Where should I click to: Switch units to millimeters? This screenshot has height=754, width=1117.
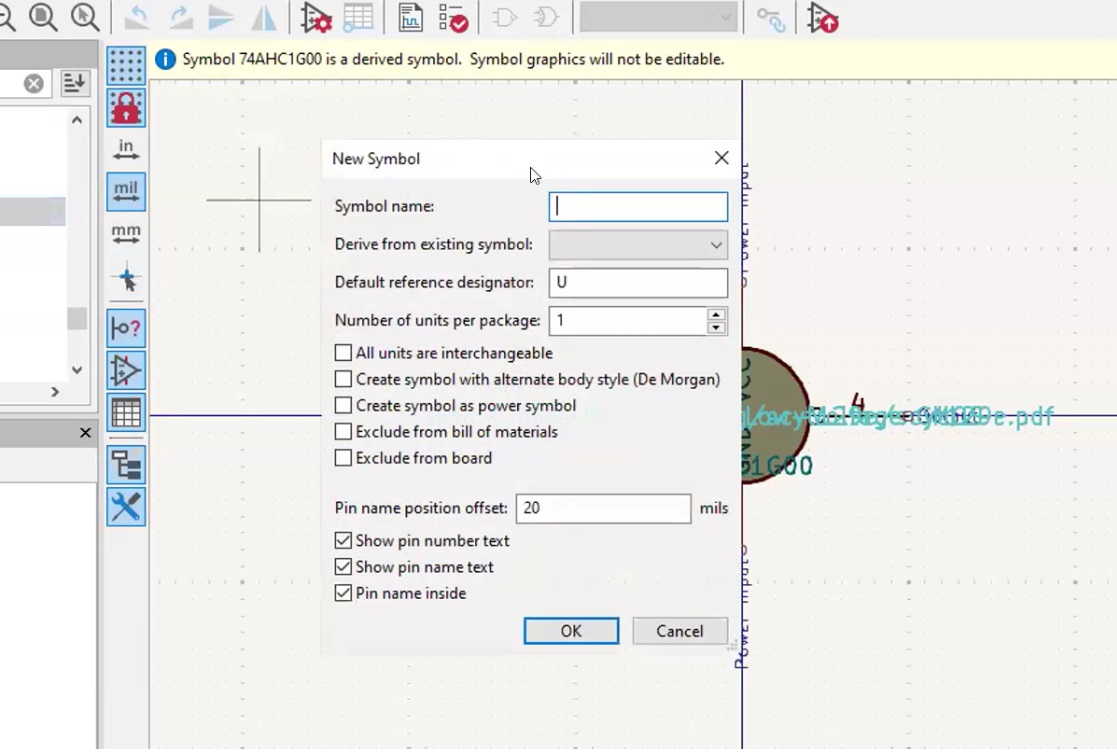click(x=126, y=234)
